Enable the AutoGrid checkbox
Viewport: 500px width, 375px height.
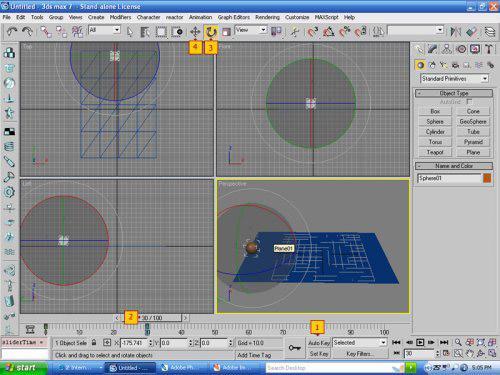pos(469,101)
